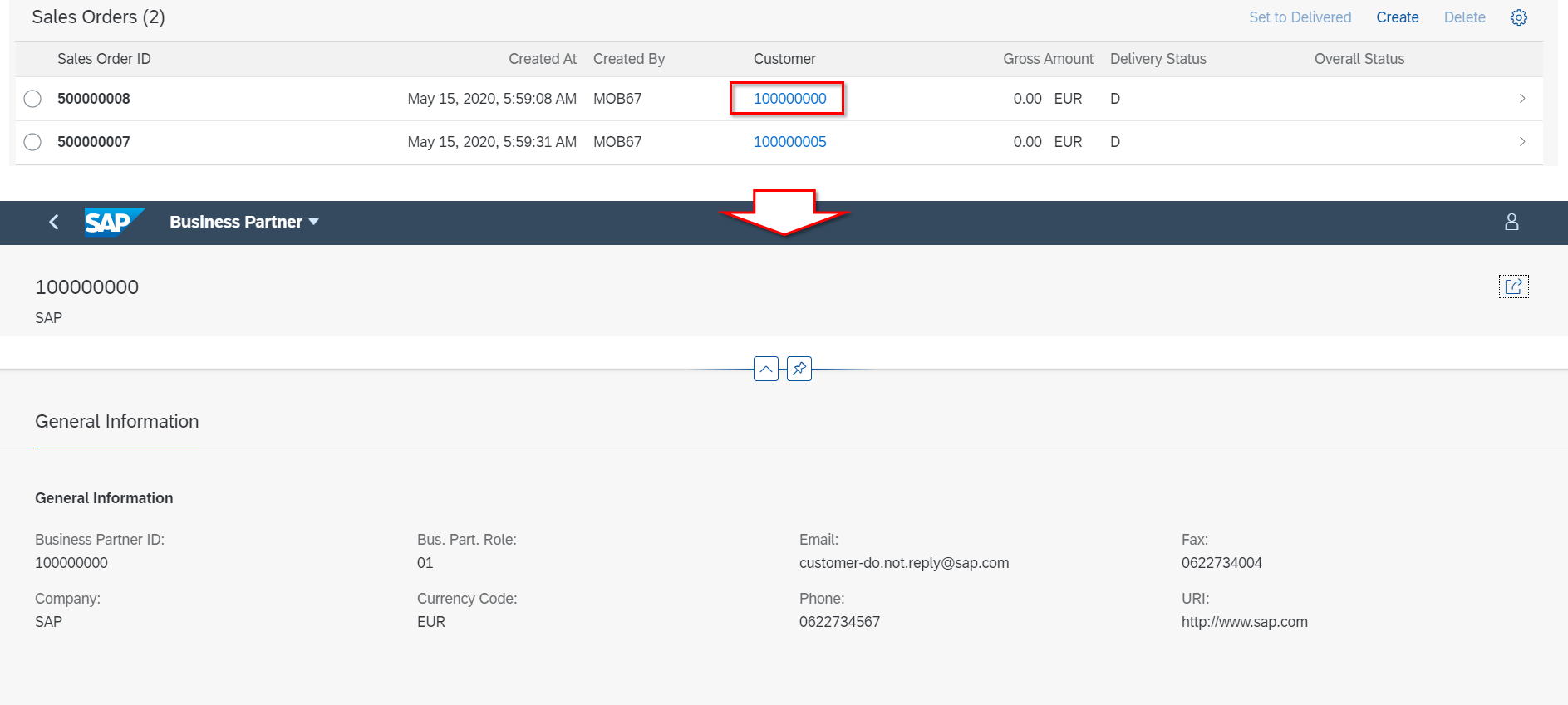Click the email customer-do.not.reply@sap.com

[904, 563]
